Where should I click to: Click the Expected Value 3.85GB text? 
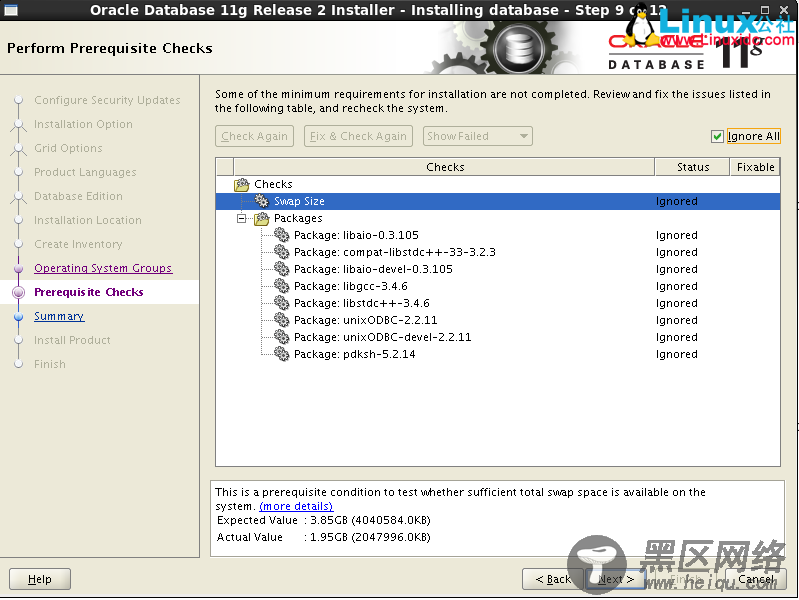(x=324, y=520)
